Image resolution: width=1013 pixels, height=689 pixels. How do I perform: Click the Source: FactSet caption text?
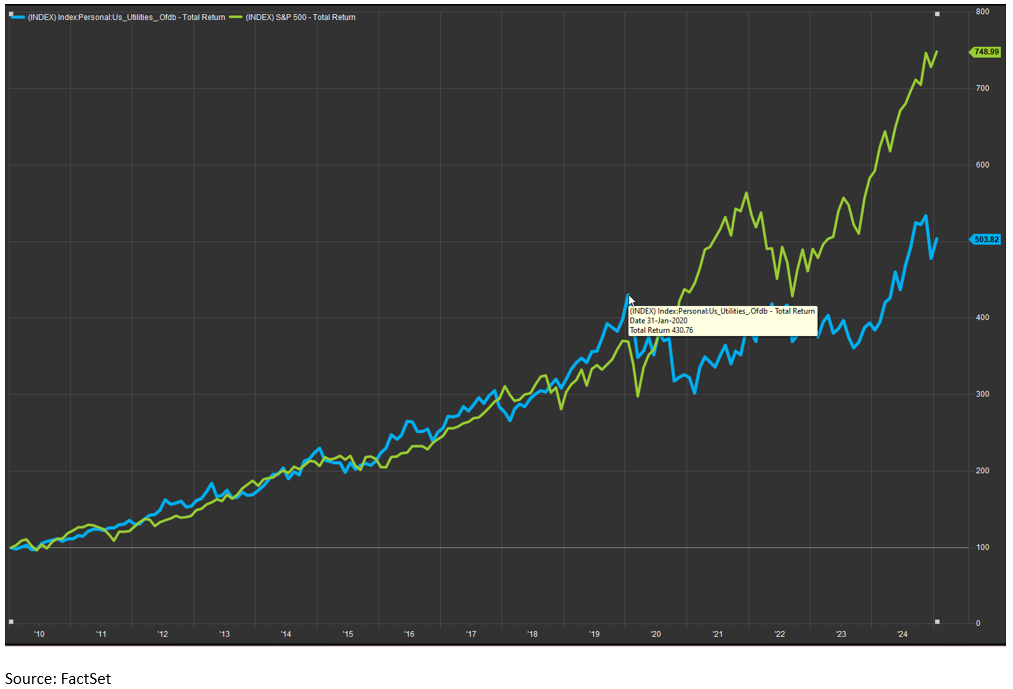pos(58,678)
